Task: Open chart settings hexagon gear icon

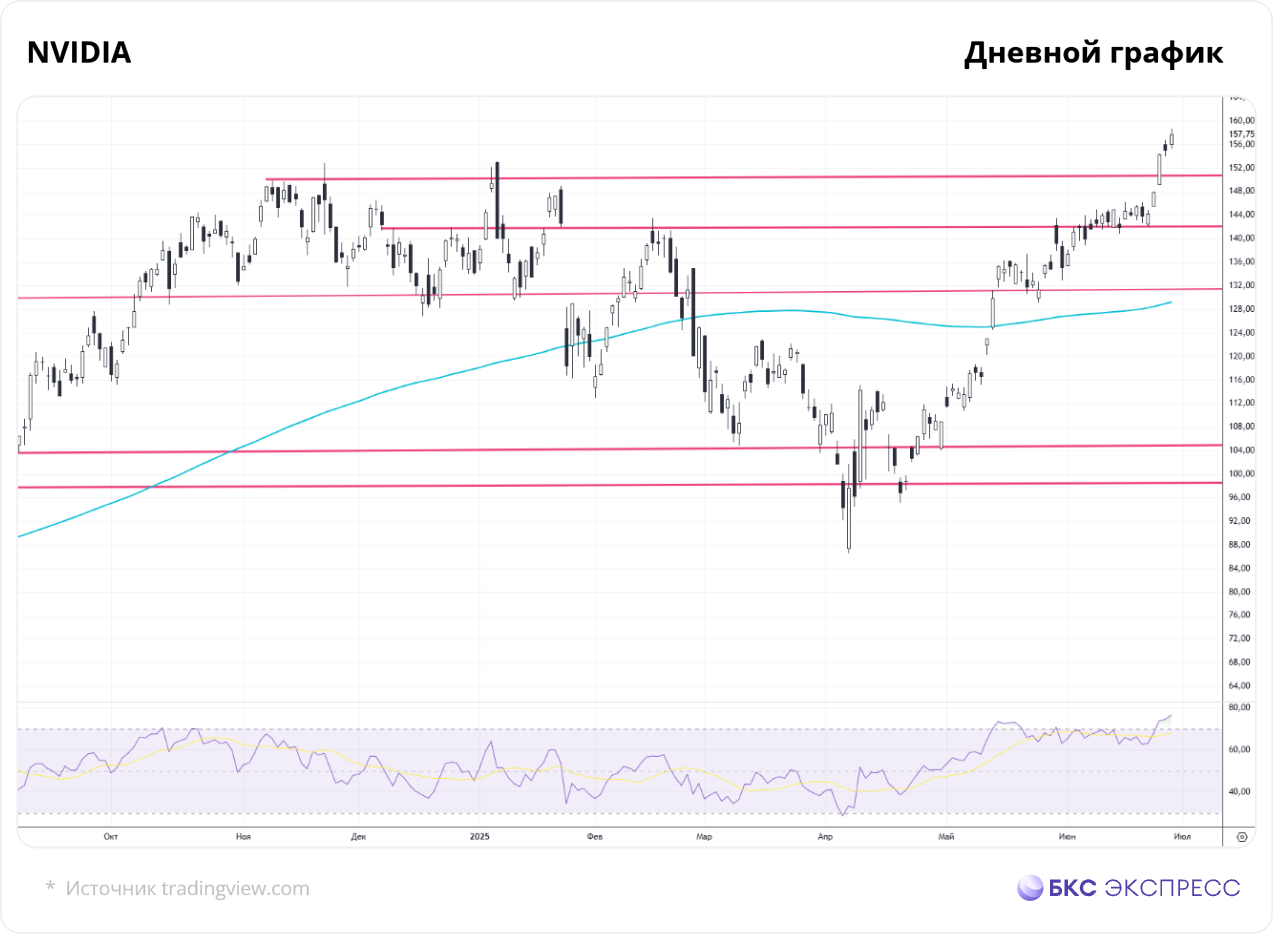Action: (1241, 836)
